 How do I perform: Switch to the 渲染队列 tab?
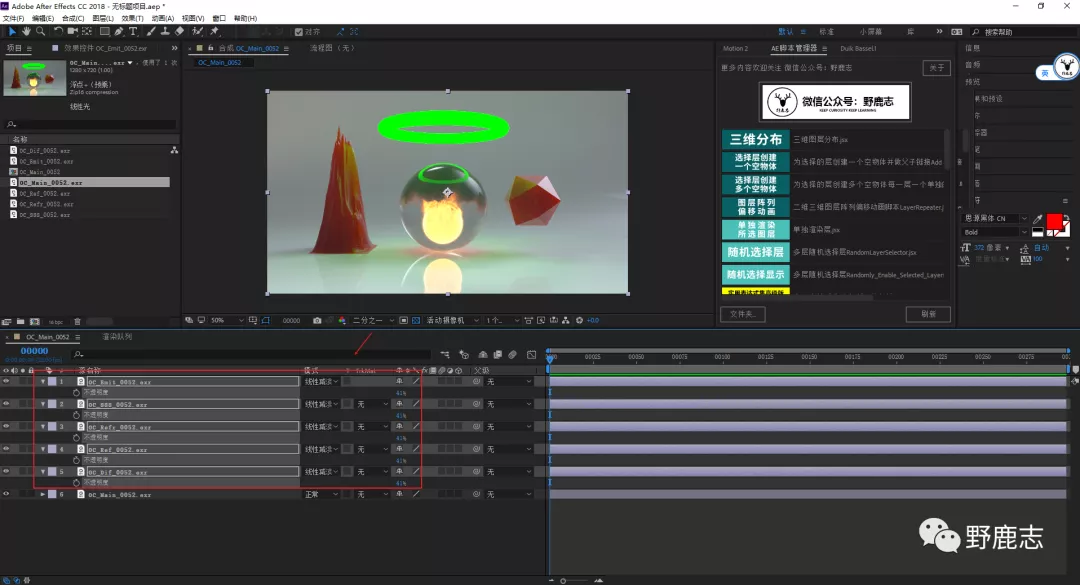[117, 337]
